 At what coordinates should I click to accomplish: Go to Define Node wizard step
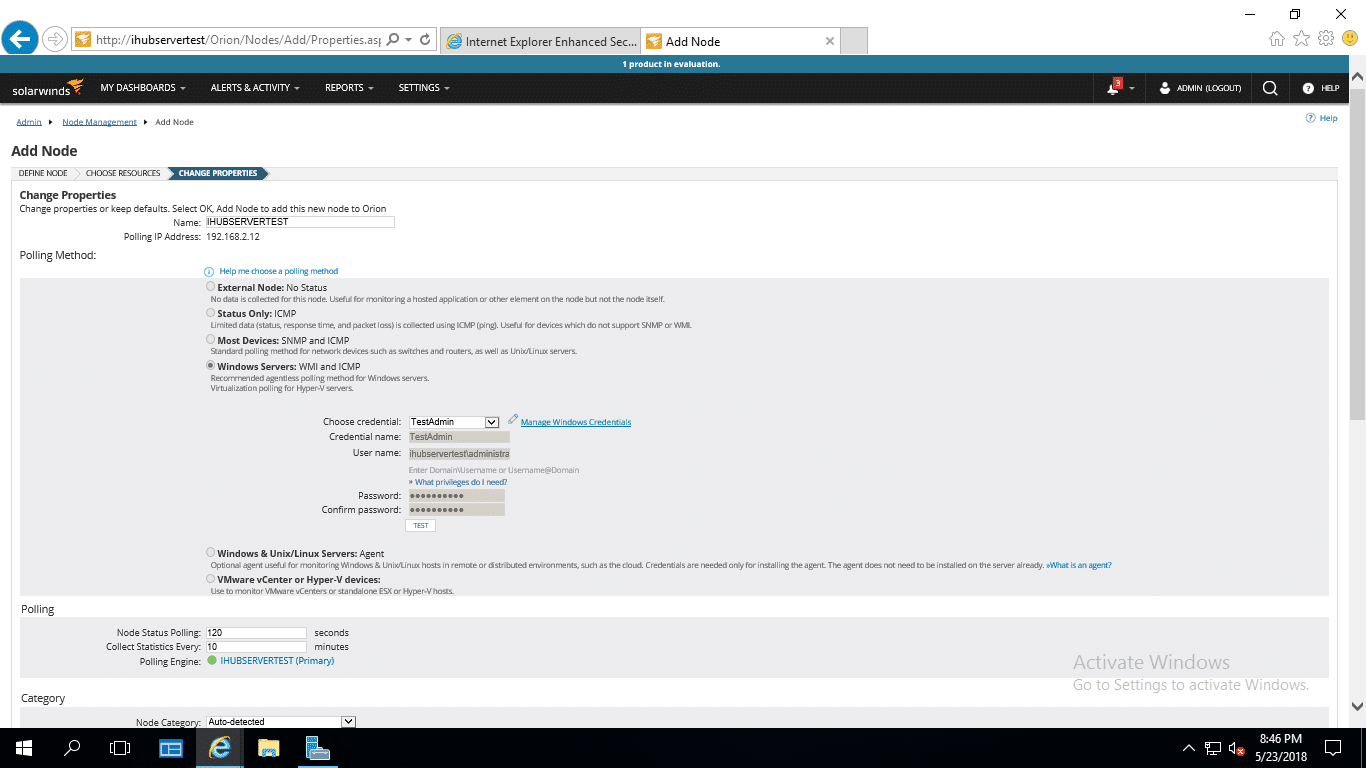click(43, 173)
